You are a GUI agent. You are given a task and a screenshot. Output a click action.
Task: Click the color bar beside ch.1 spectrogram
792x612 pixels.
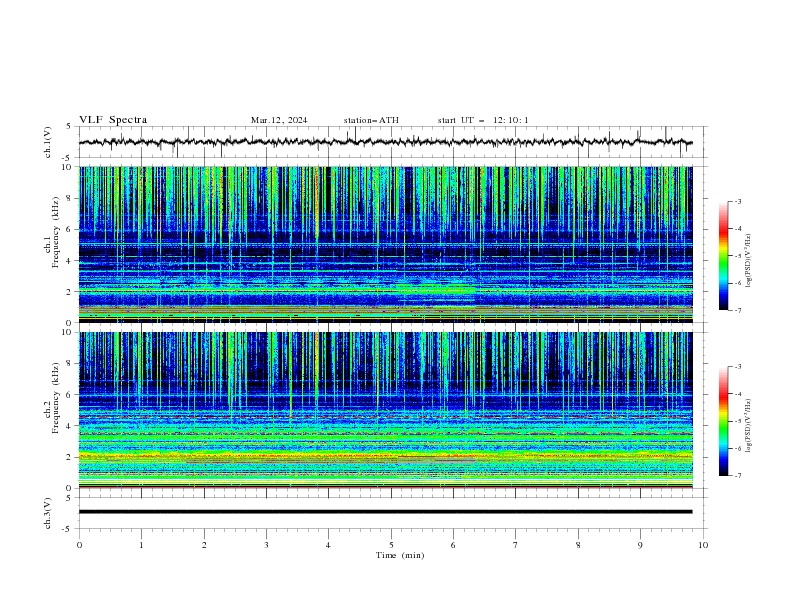(724, 256)
